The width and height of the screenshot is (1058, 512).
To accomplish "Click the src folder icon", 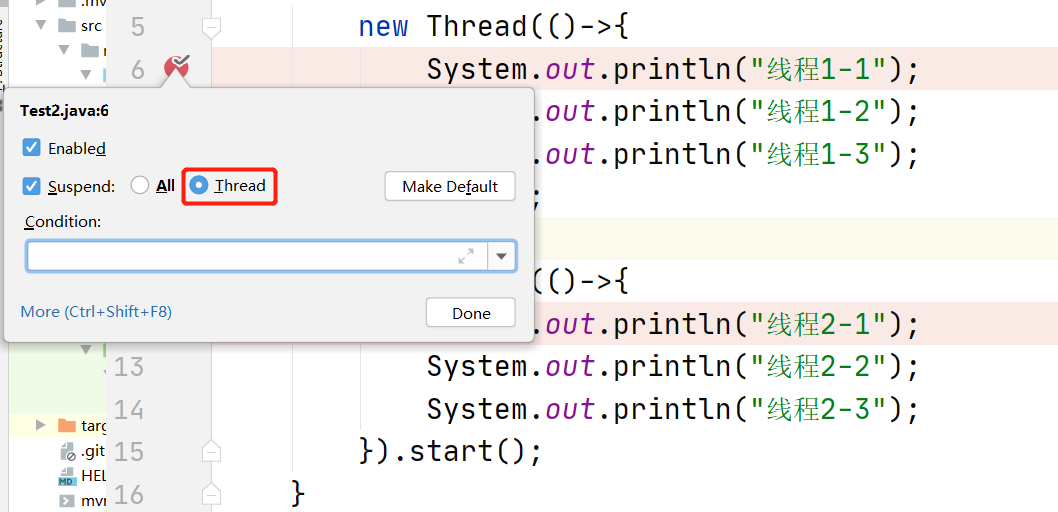I will [x=67, y=25].
